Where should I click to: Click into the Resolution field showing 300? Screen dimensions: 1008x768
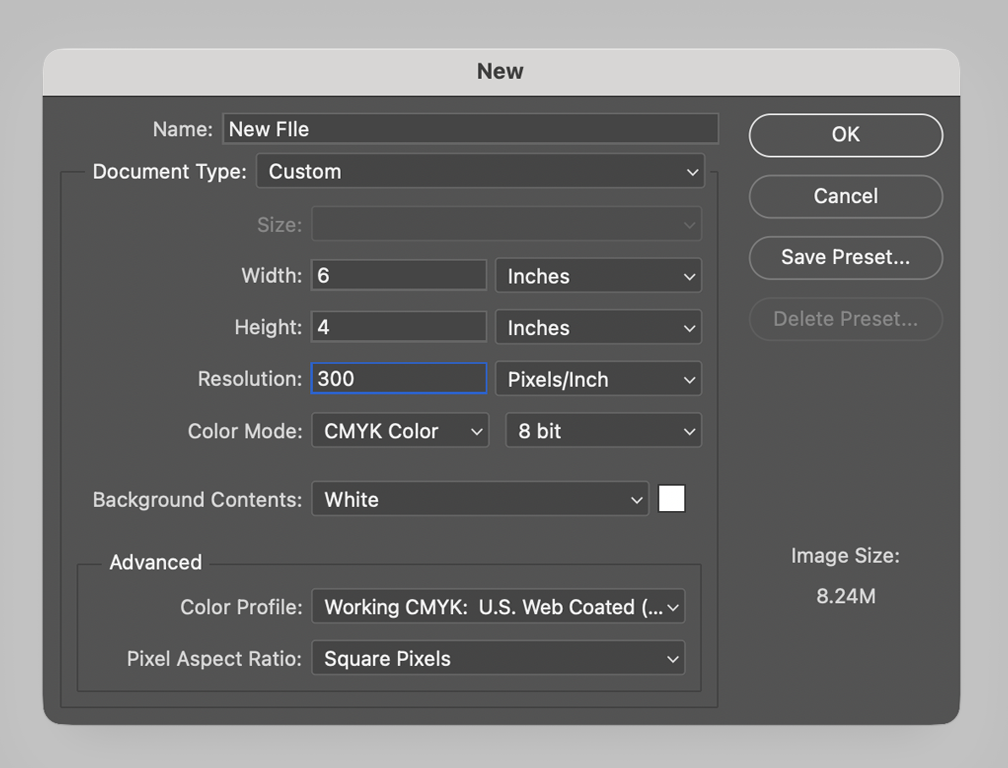399,379
